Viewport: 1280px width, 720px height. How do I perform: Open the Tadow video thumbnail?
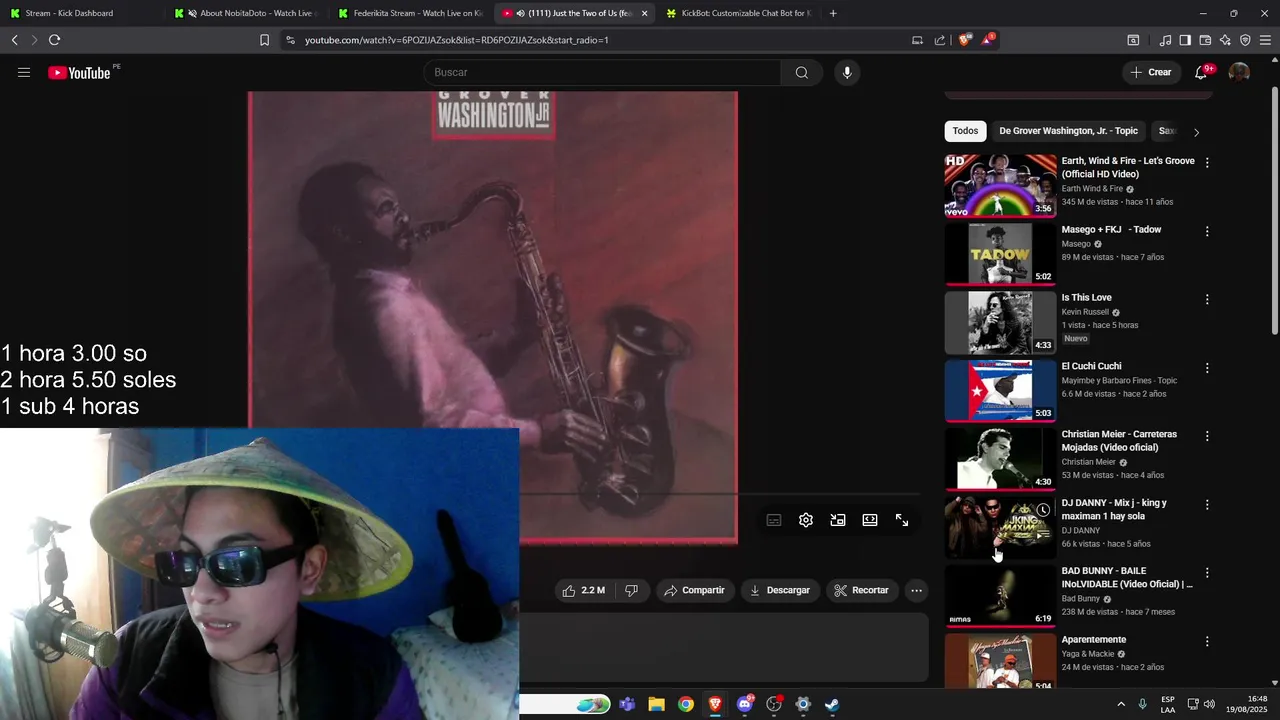click(x=1000, y=253)
